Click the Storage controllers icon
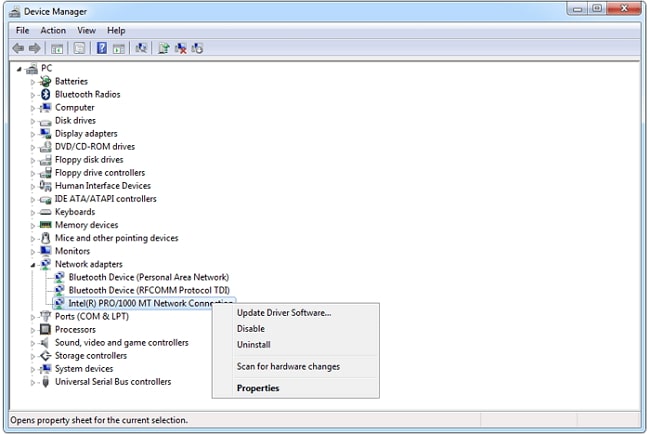The width and height of the screenshot is (650, 434). 45,356
